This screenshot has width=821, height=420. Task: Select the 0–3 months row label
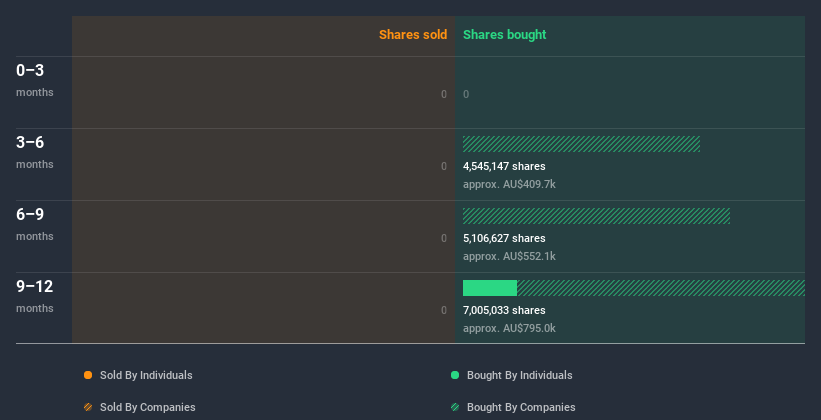tap(35, 80)
